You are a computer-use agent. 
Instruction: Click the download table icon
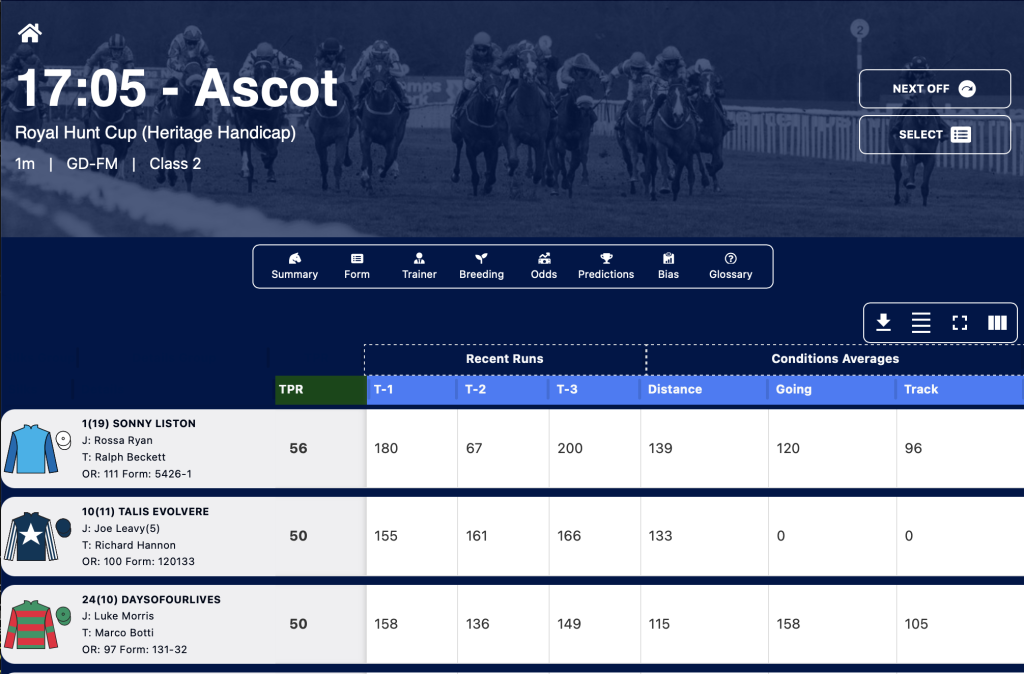884,323
